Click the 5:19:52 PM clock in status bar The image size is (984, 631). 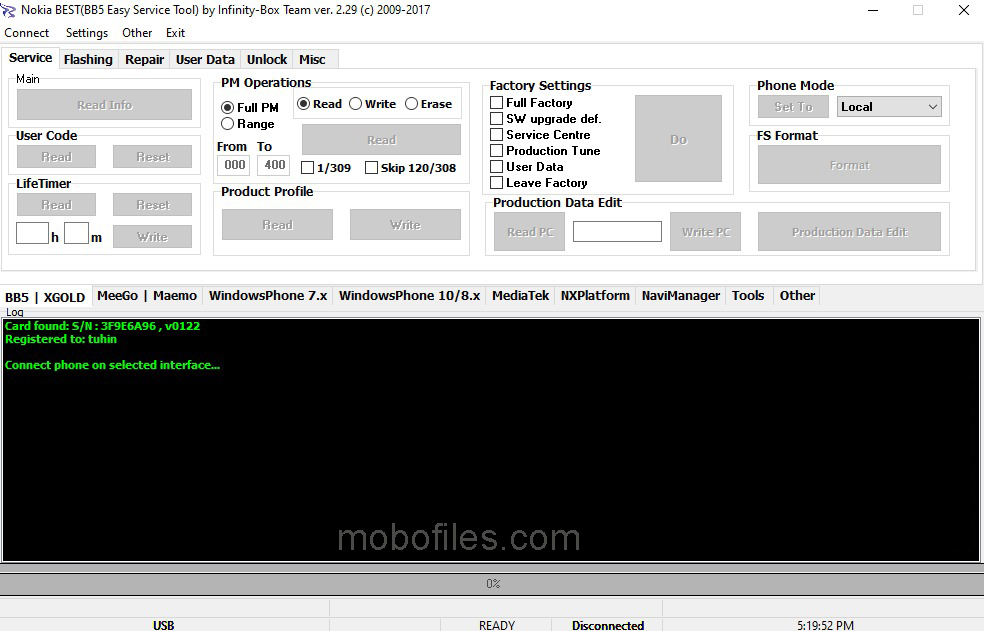click(x=825, y=625)
